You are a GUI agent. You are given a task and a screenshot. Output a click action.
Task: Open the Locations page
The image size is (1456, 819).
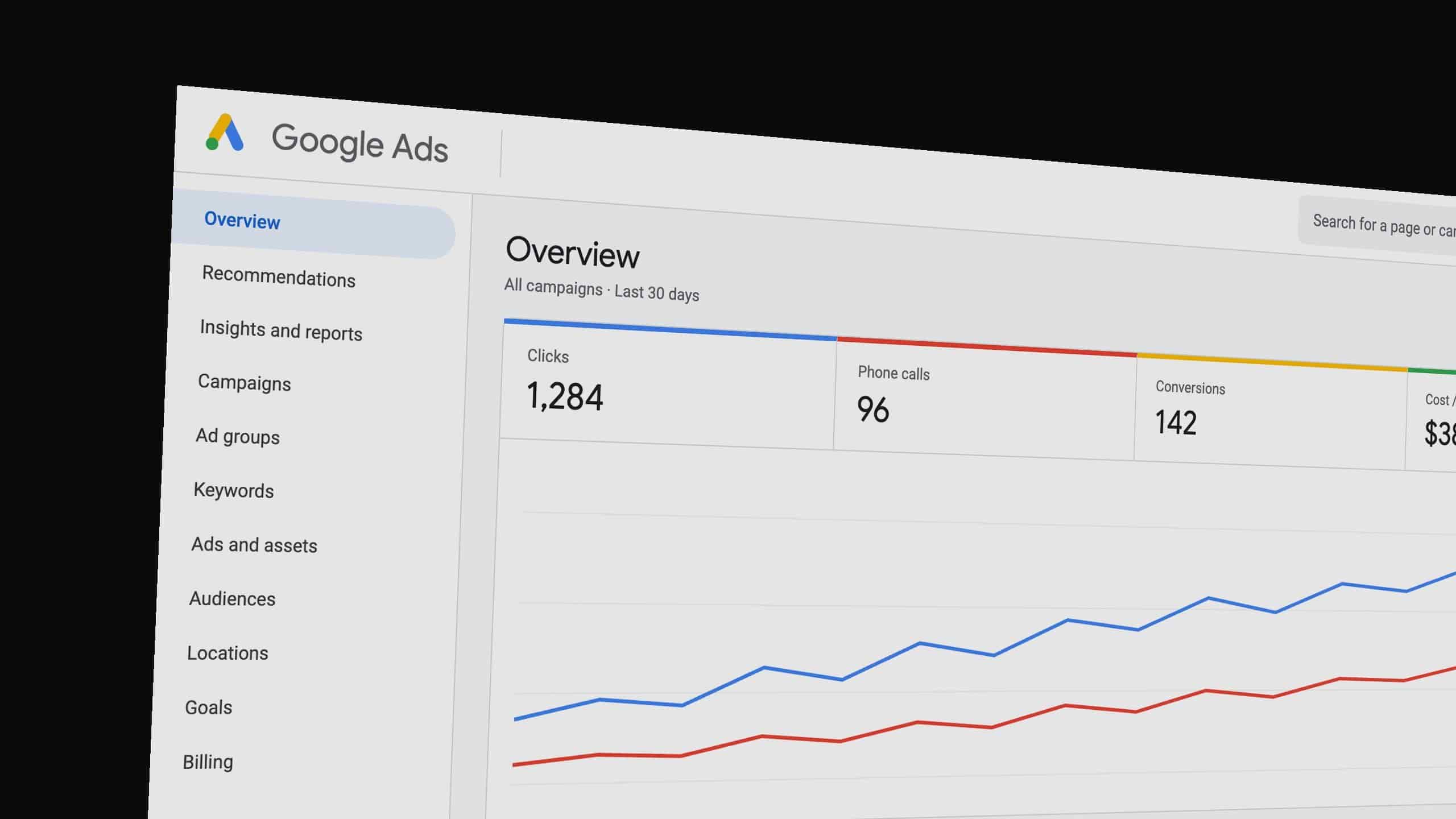tap(227, 653)
